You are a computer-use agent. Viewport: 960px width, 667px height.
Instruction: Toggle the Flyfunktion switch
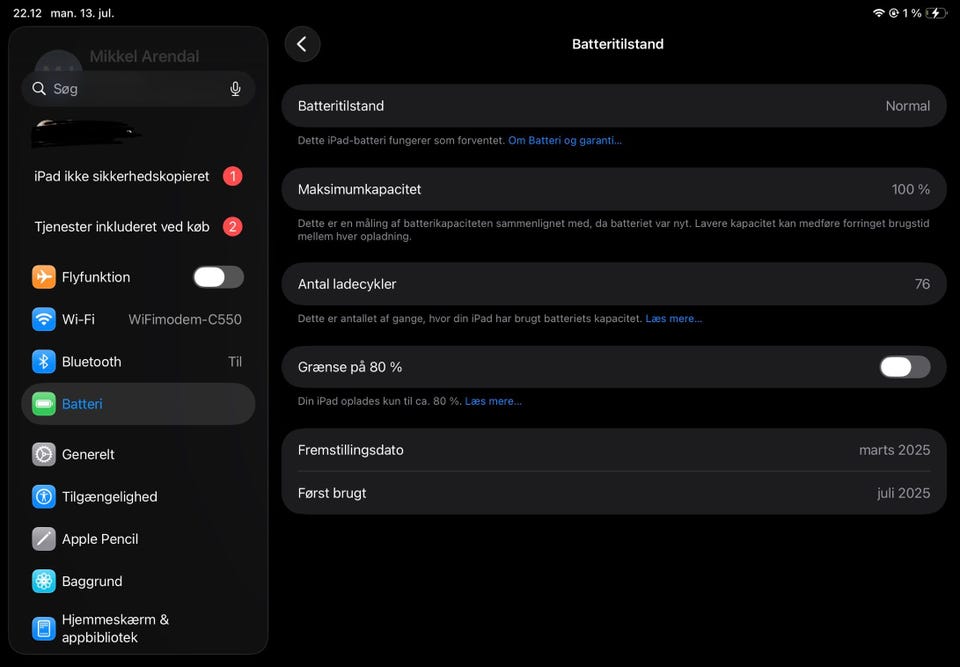[x=219, y=277]
